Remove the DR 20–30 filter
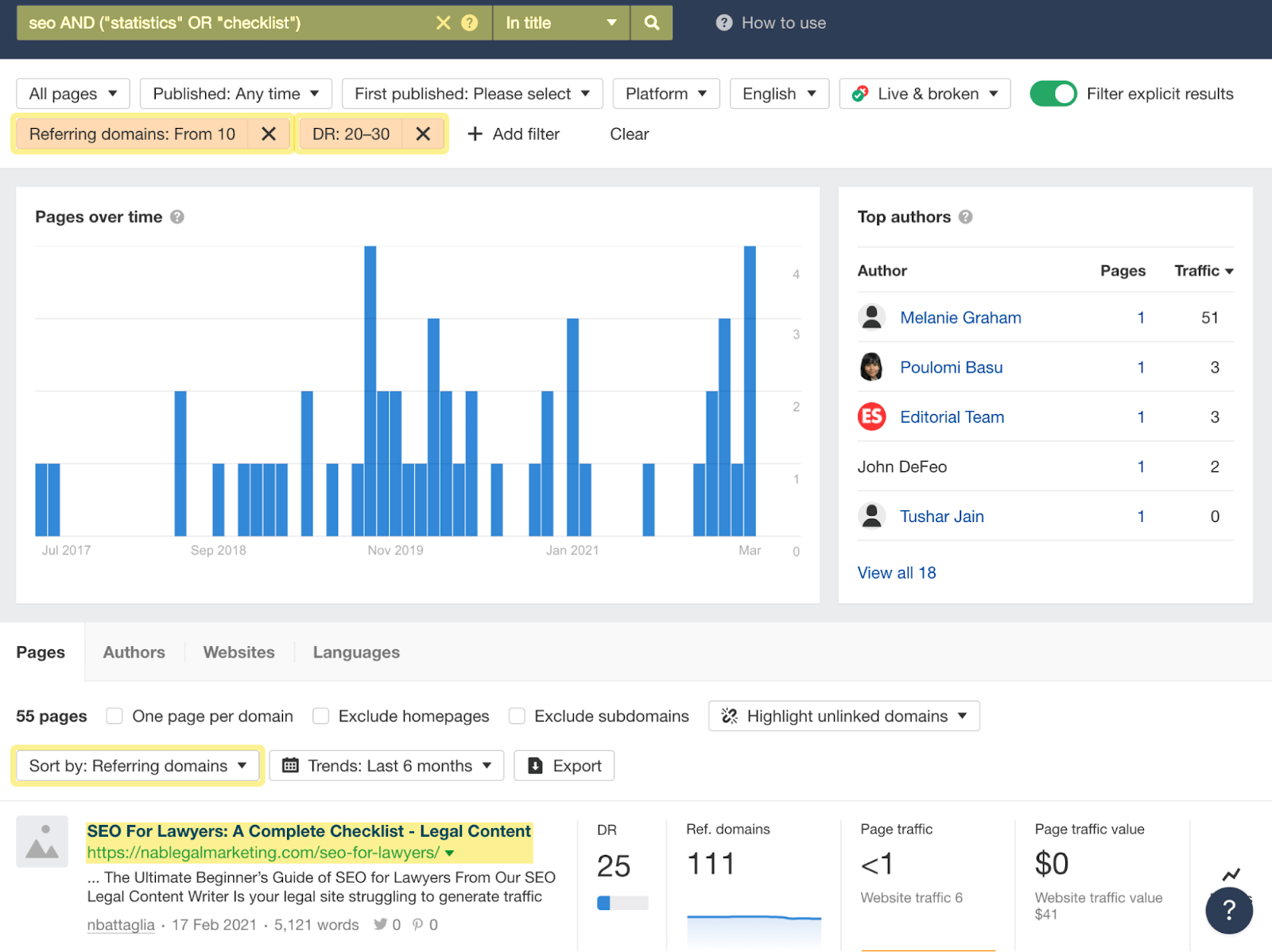 pos(423,134)
